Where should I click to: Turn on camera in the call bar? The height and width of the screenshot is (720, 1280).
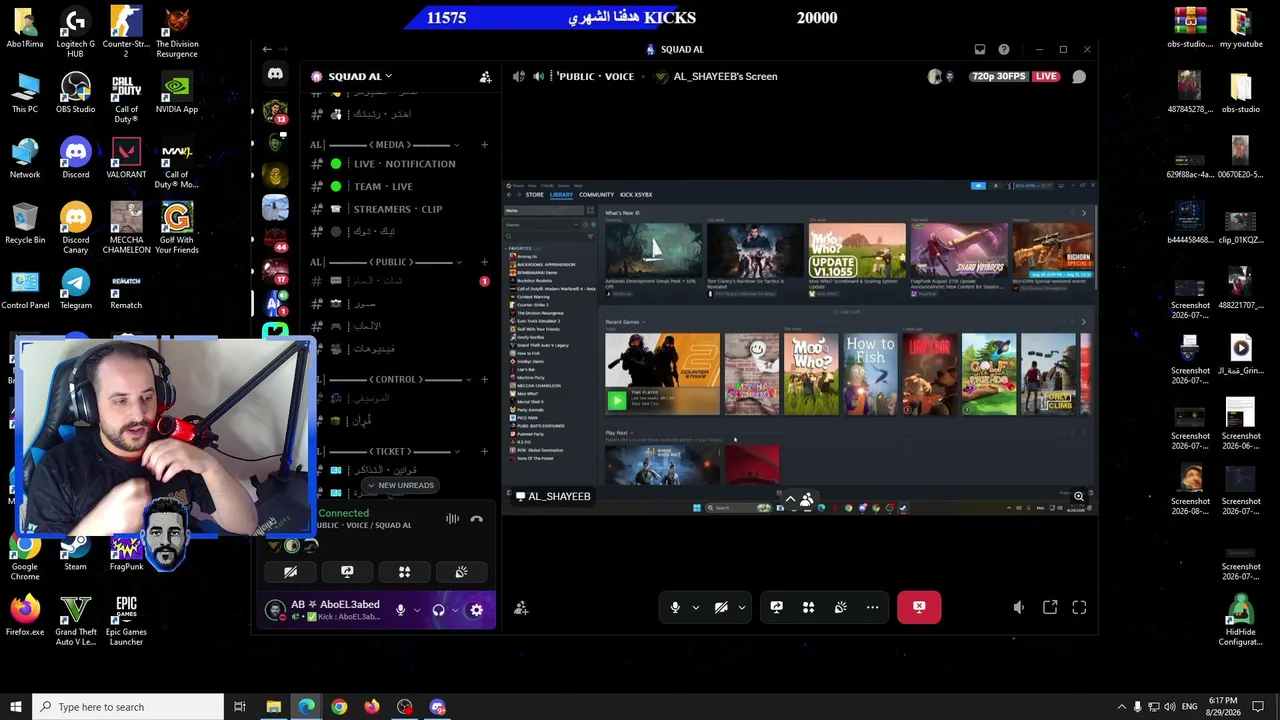721,607
